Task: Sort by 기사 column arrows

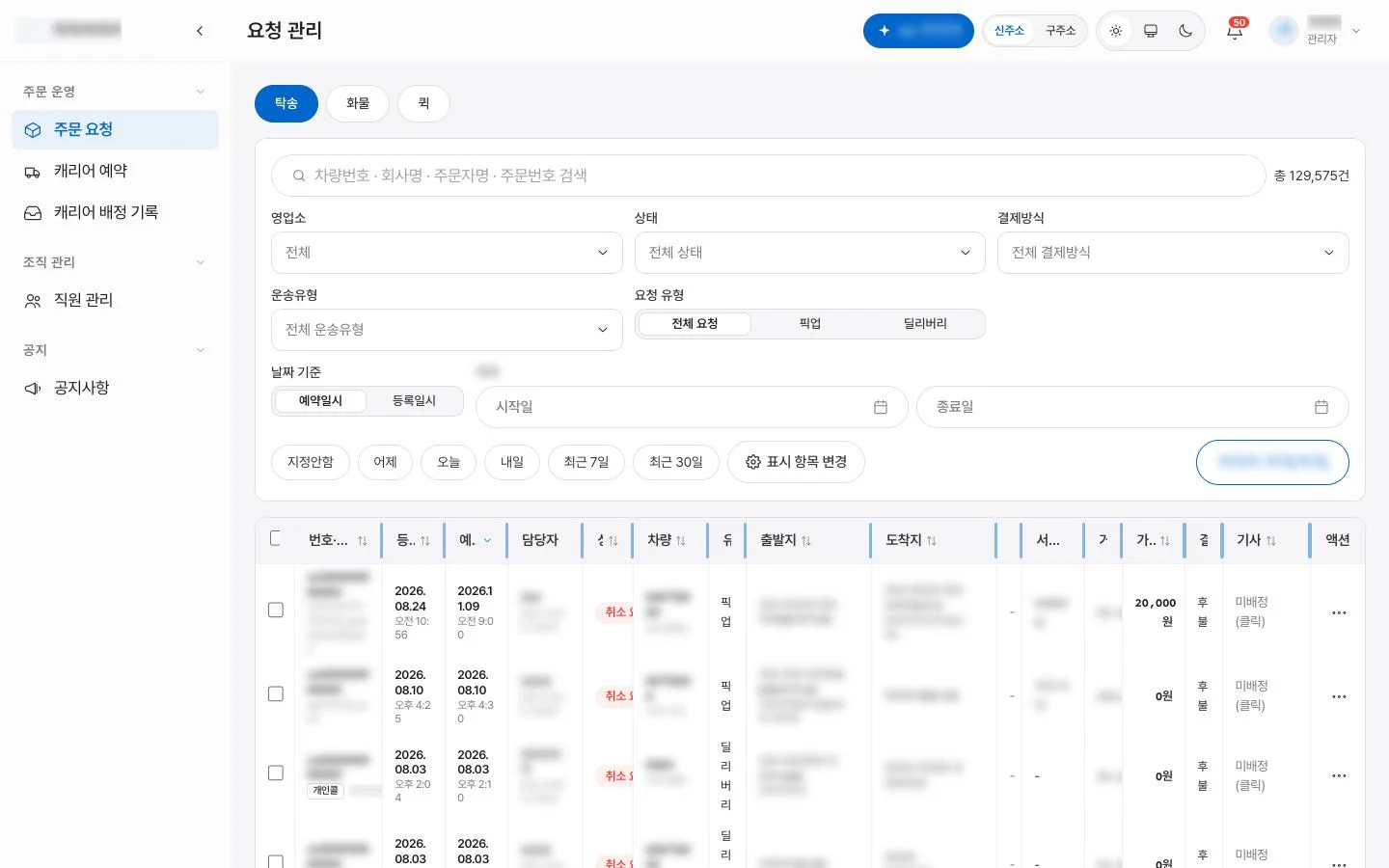Action: point(1271,541)
